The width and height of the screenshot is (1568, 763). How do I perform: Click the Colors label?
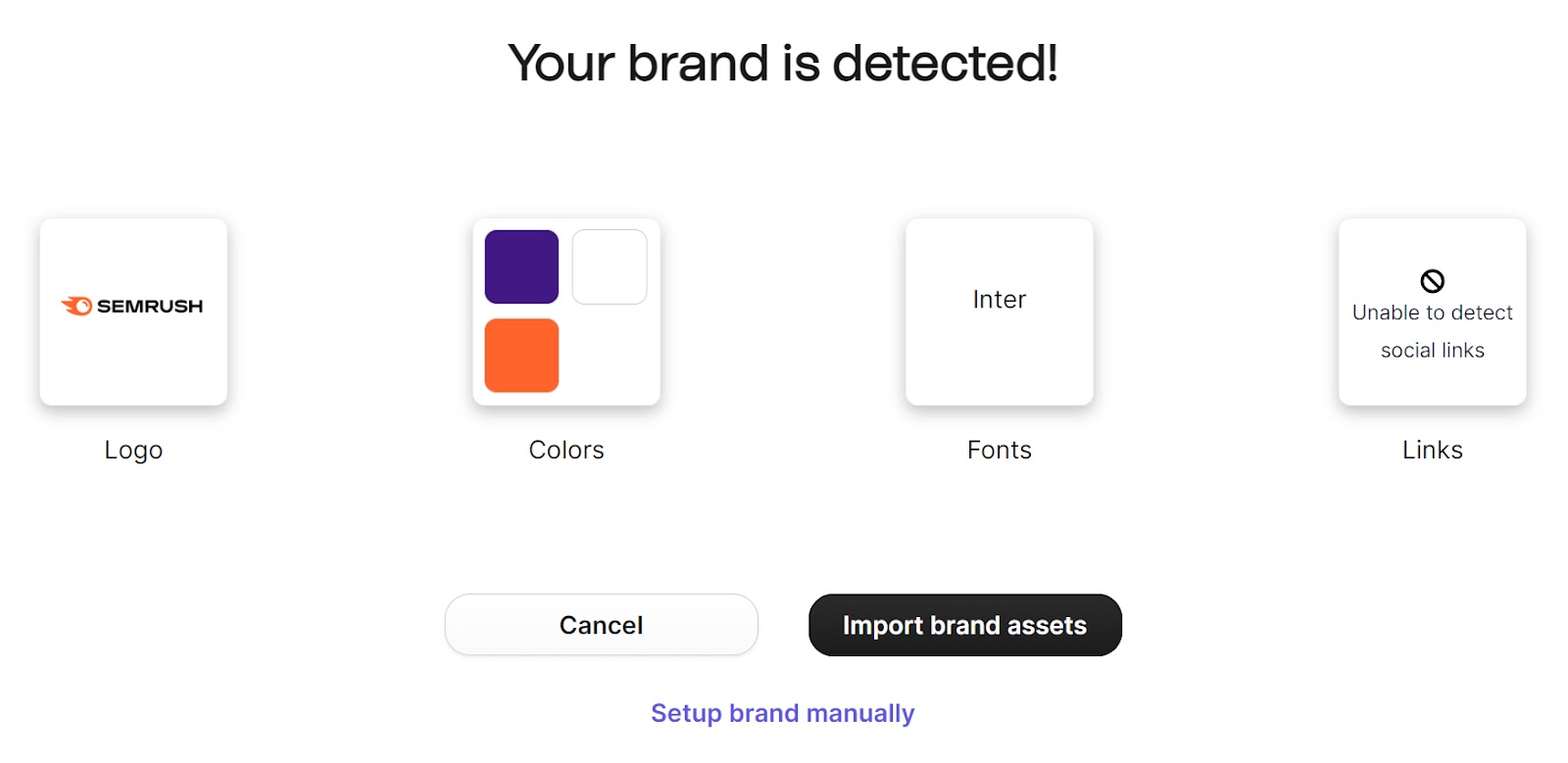(x=565, y=451)
